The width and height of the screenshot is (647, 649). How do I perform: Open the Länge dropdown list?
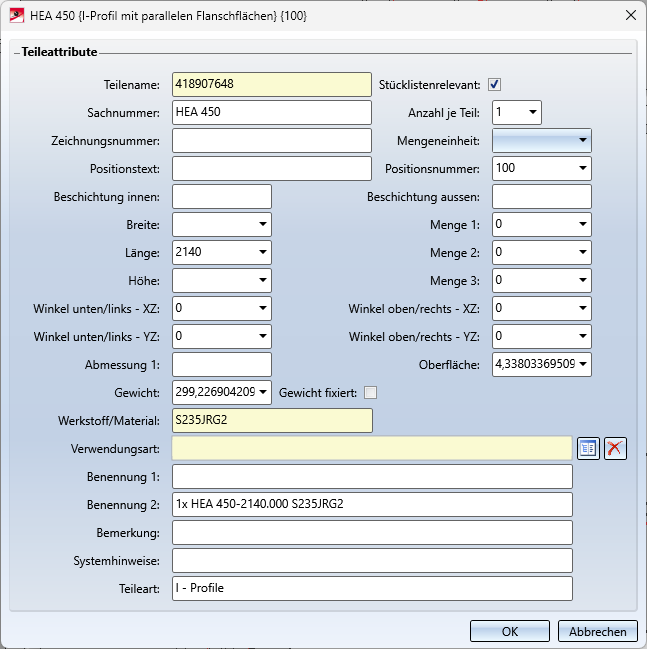263,252
